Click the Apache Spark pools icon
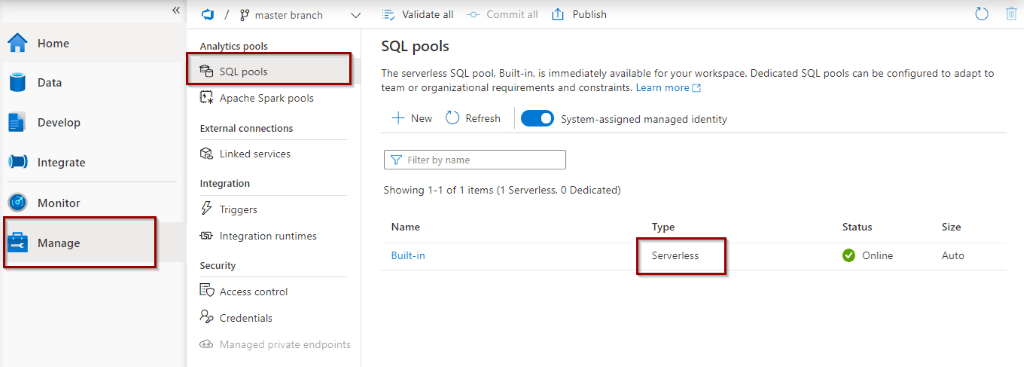Viewport: 1024px width, 367px height. click(x=206, y=98)
